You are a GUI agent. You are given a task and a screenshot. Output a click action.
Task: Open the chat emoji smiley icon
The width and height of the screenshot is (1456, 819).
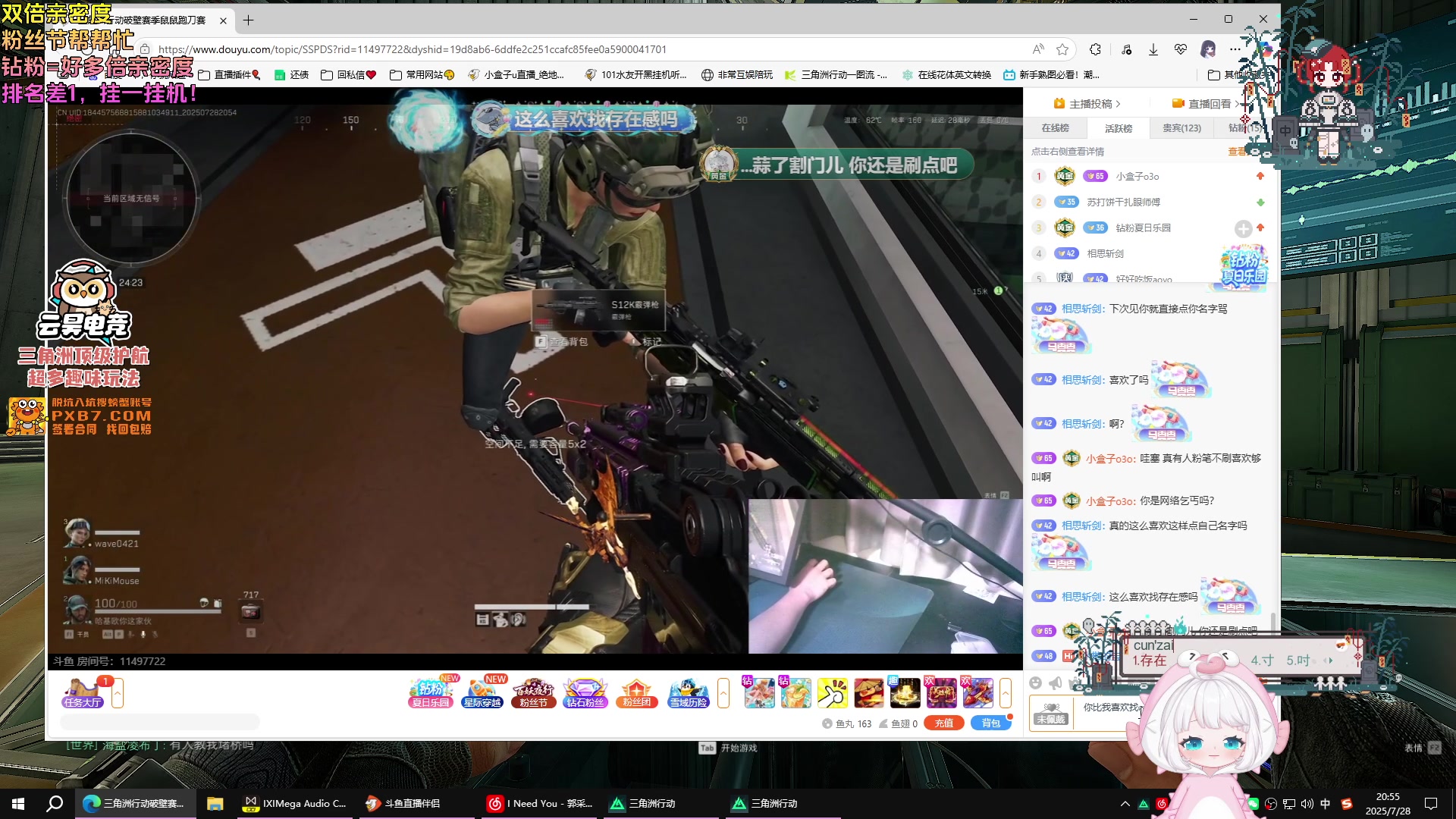click(1036, 682)
